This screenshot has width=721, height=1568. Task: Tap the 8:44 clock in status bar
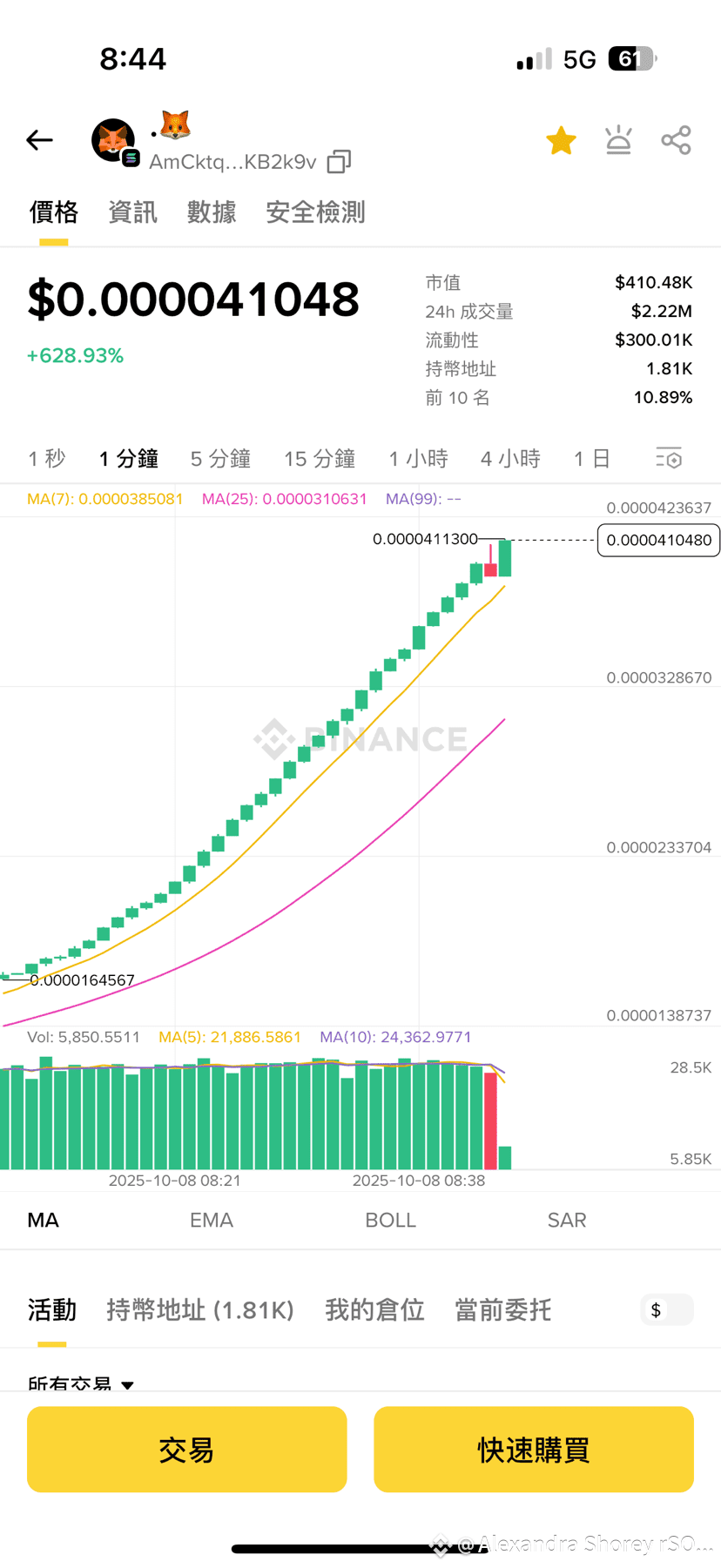(132, 59)
